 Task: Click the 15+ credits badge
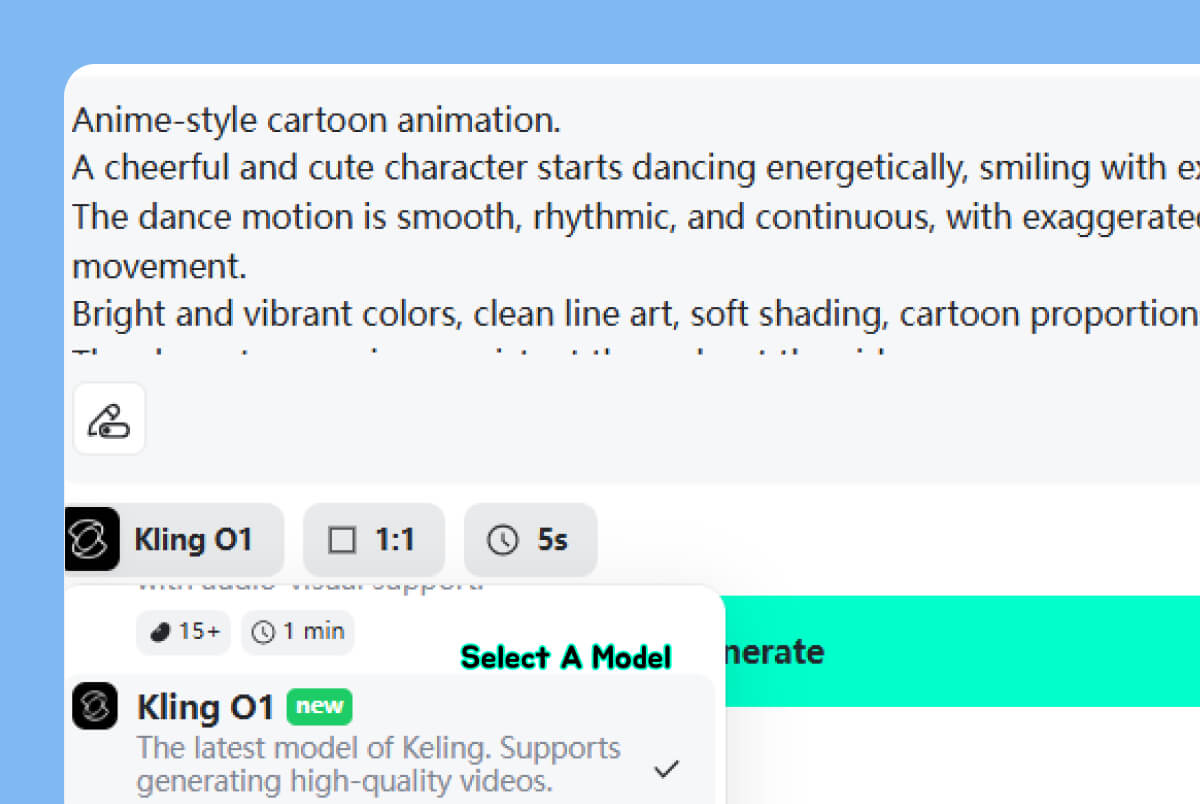point(183,632)
